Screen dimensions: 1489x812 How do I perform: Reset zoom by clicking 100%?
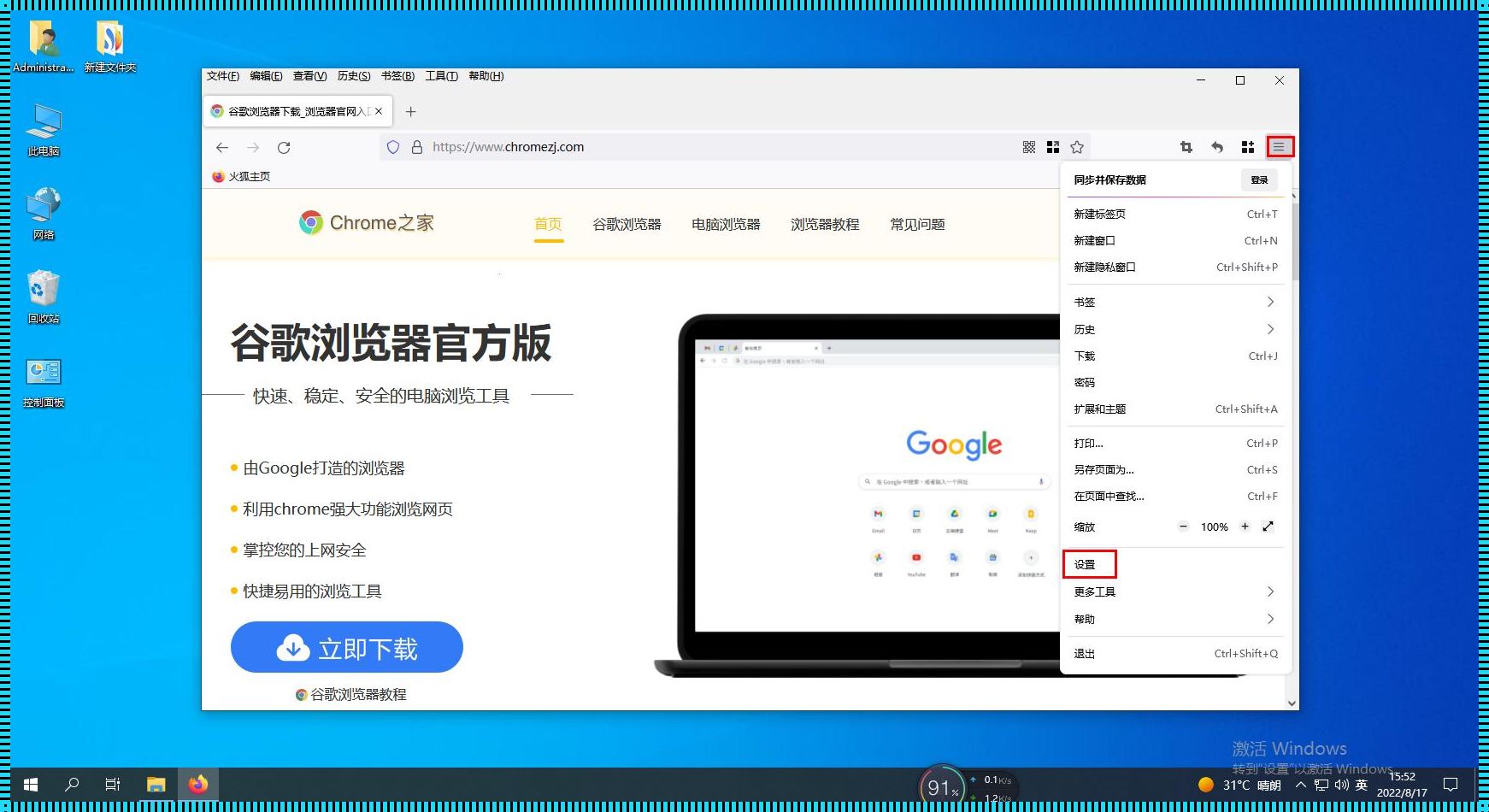[1215, 527]
